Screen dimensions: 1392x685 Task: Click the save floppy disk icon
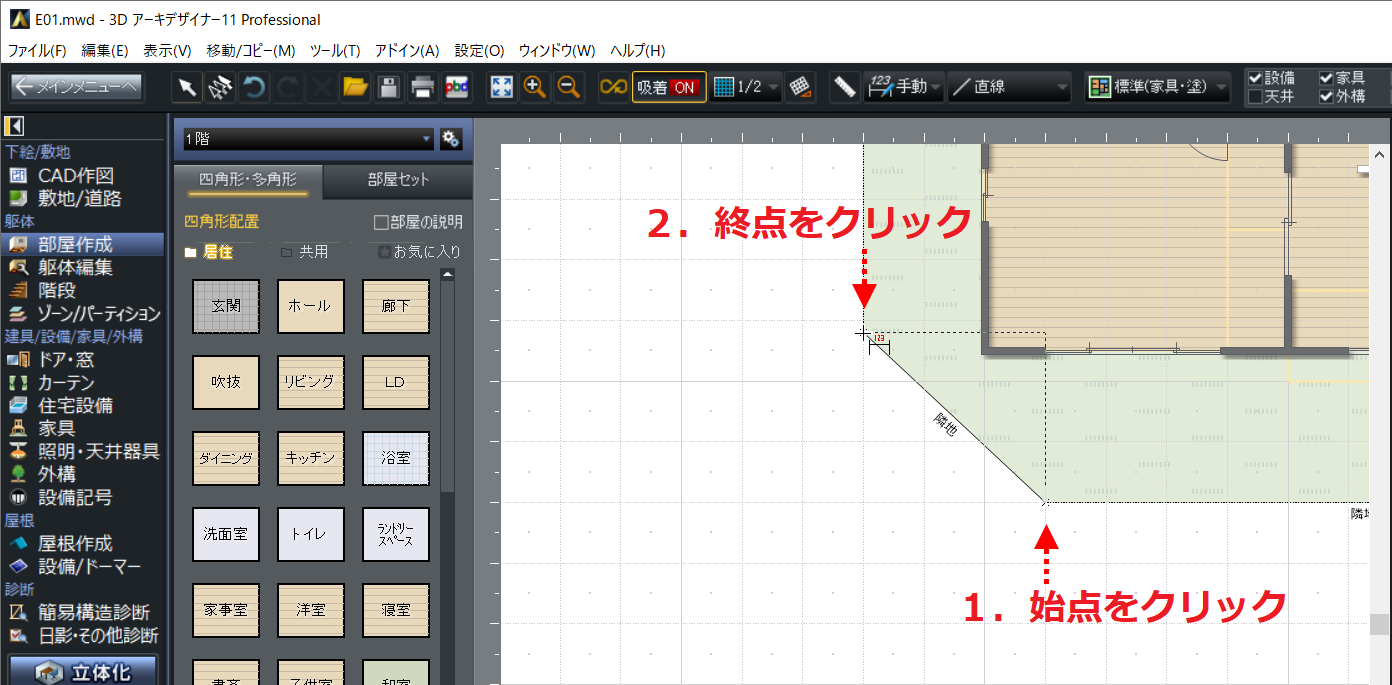click(389, 88)
